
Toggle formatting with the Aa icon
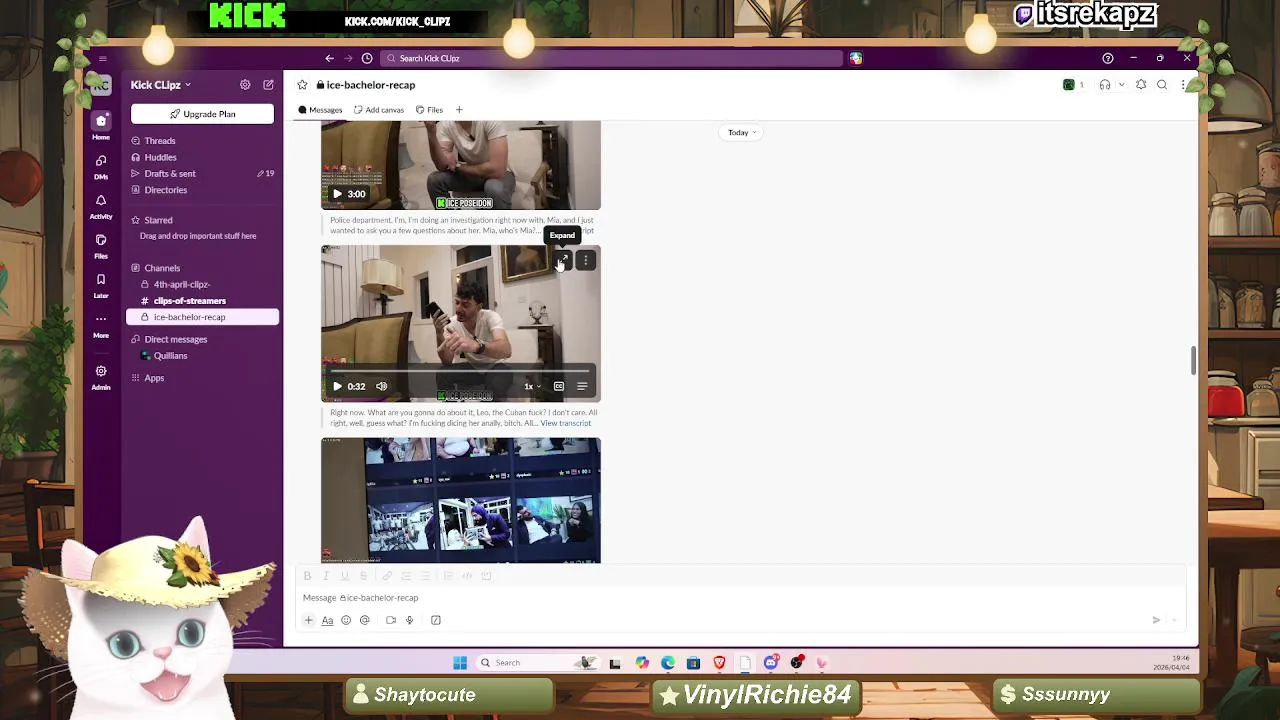[327, 620]
